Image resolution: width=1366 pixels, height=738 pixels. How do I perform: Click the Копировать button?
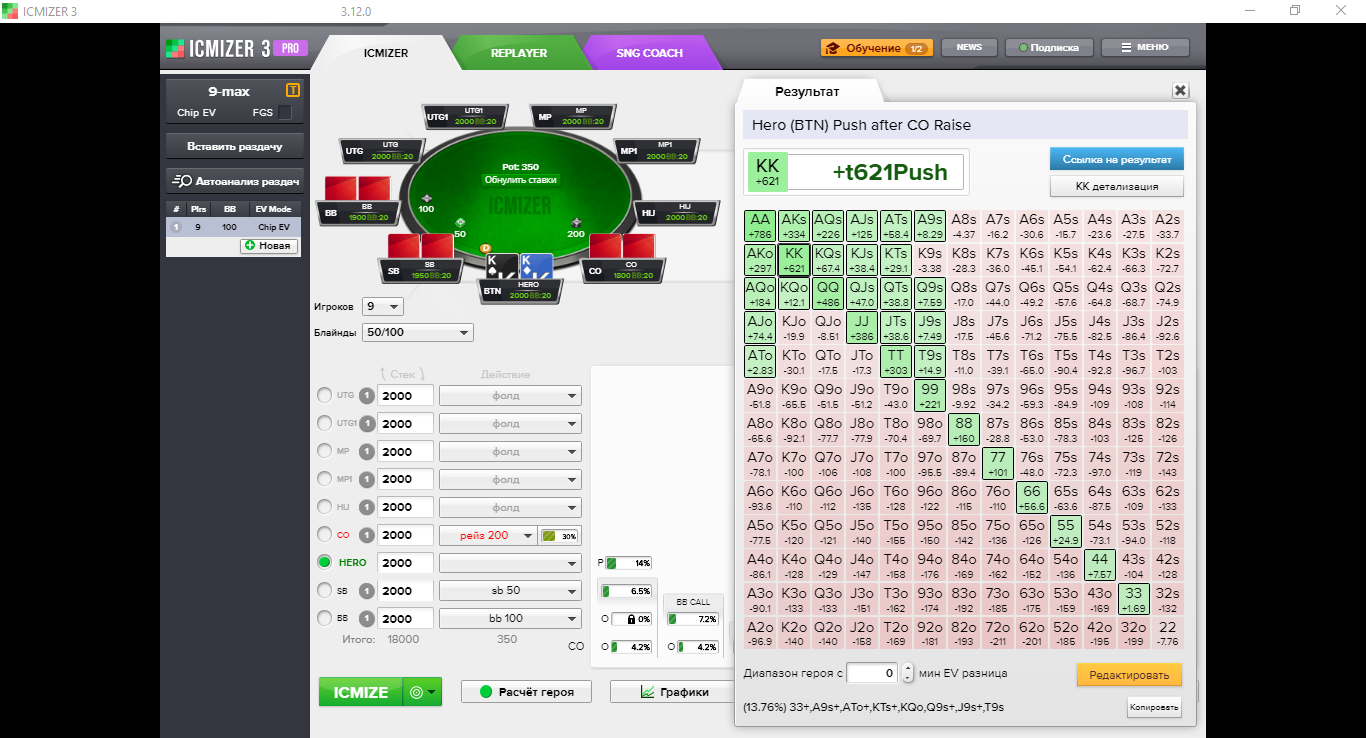pos(1153,707)
